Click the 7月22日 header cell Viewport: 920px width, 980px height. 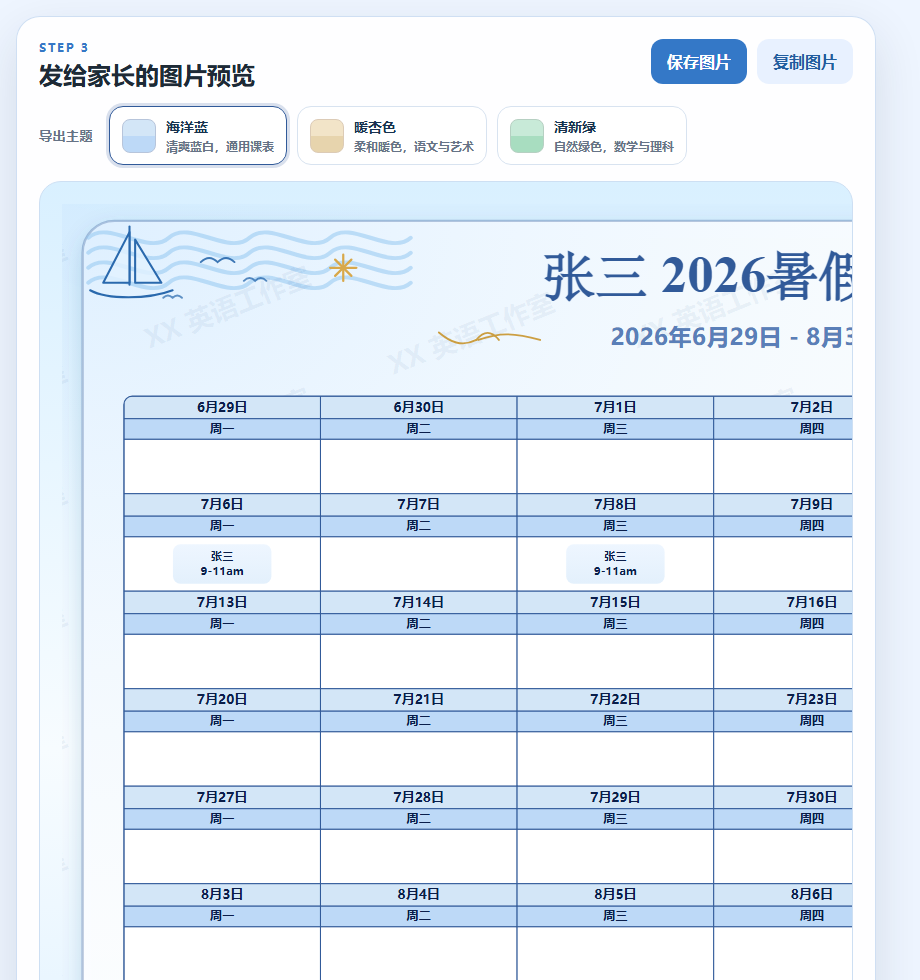coord(615,699)
